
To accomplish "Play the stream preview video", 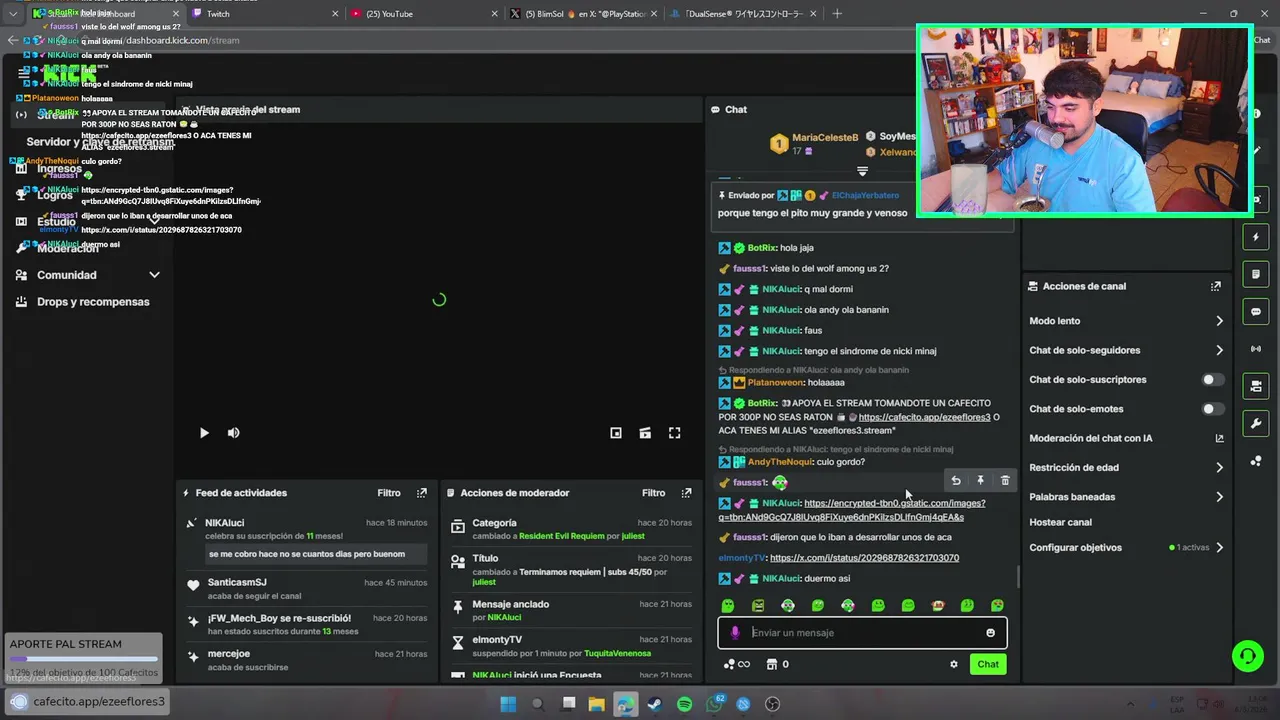I will pos(204,433).
